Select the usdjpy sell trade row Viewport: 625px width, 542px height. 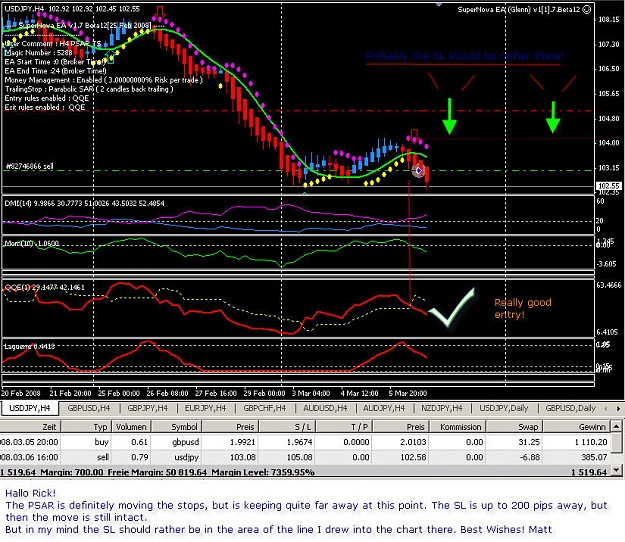tap(305, 457)
